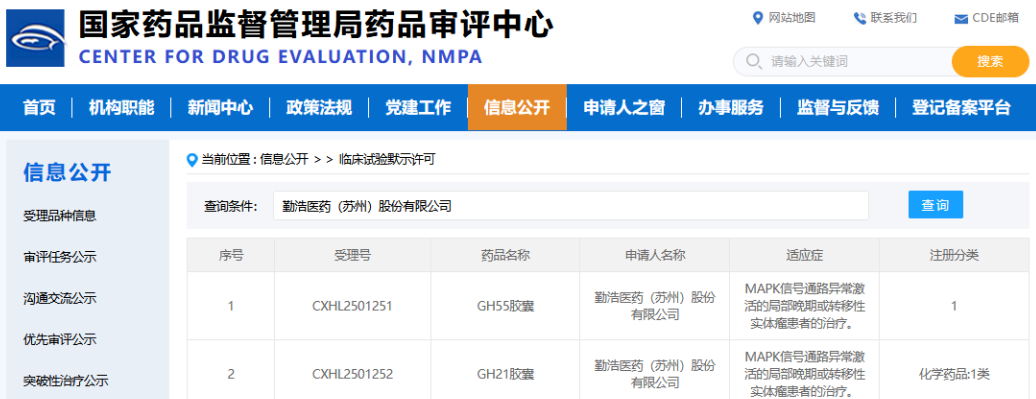Click acceptance number CXHL2501252
This screenshot has height=399, width=1036.
click(352, 375)
